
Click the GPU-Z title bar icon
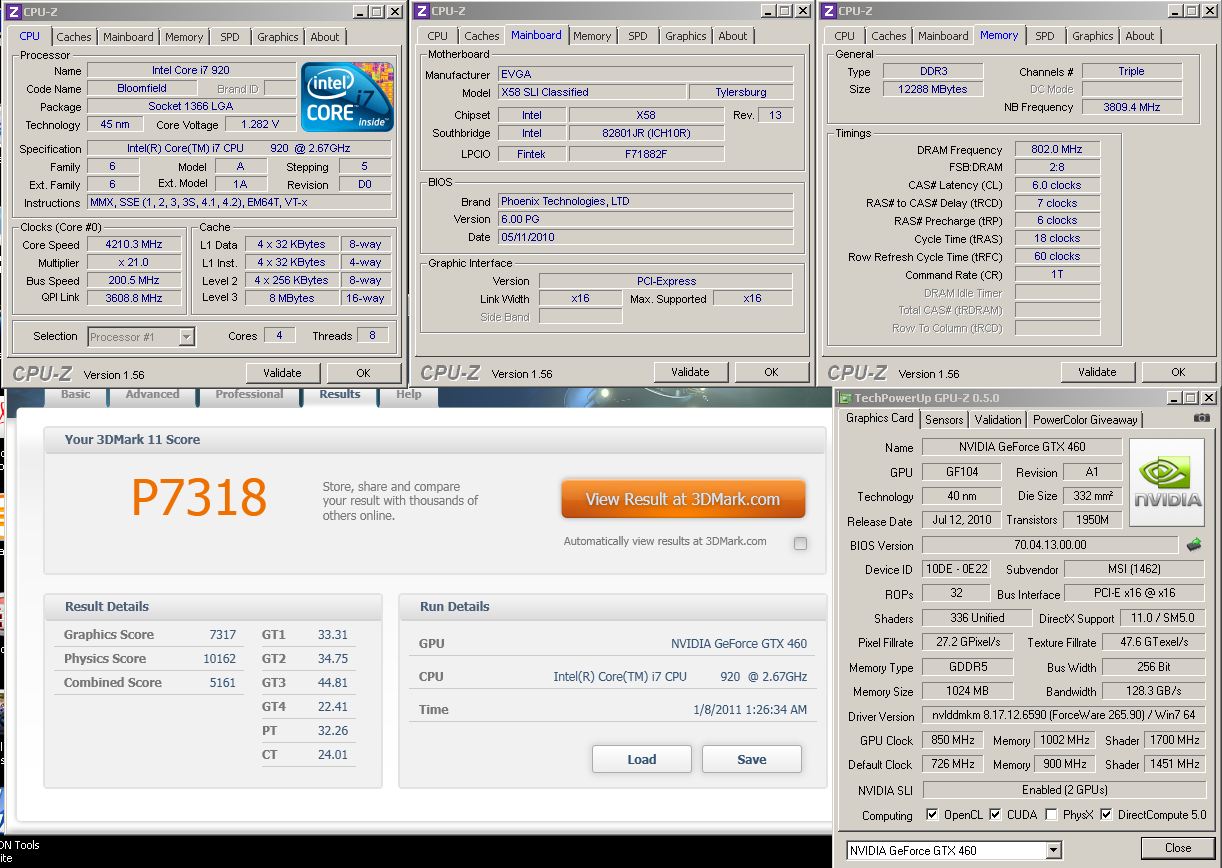click(x=845, y=398)
